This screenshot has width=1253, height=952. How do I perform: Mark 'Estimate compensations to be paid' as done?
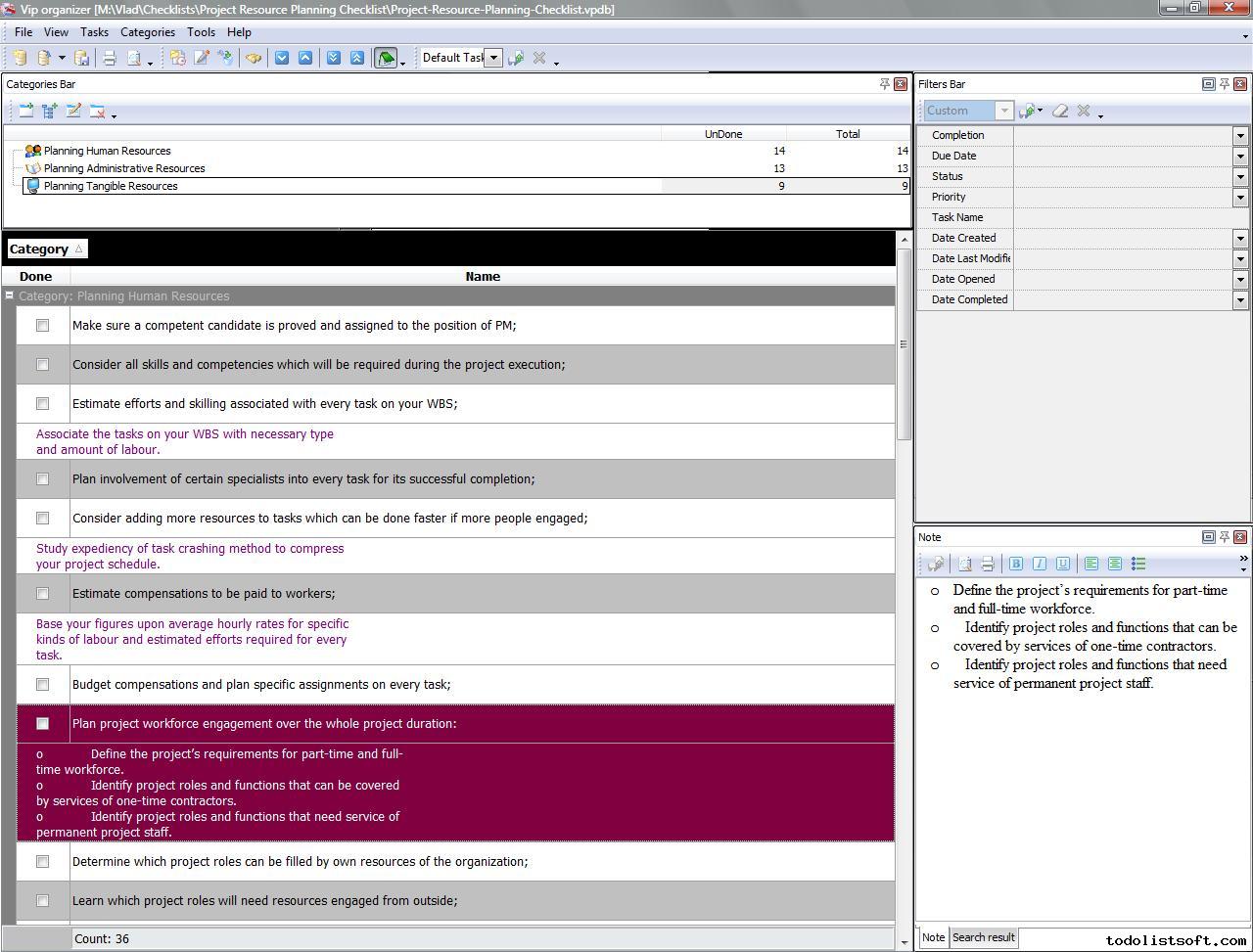point(42,594)
